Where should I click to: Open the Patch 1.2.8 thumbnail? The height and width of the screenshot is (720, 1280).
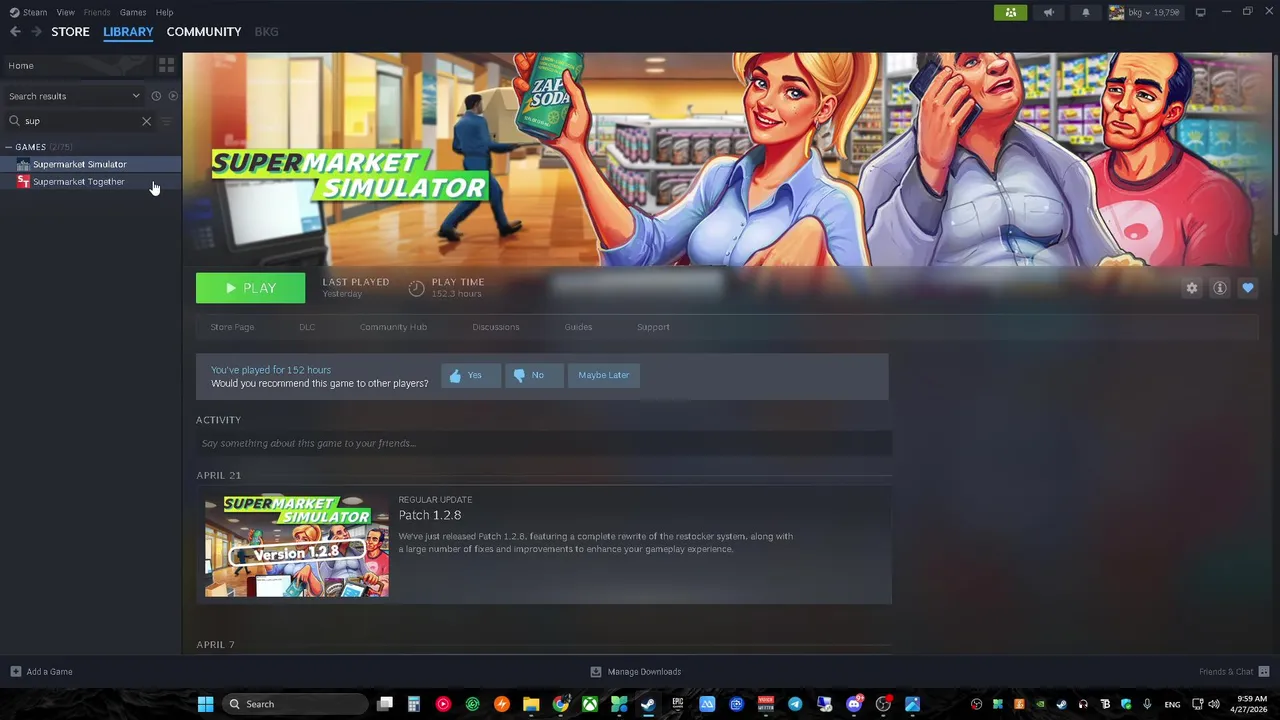tap(297, 545)
